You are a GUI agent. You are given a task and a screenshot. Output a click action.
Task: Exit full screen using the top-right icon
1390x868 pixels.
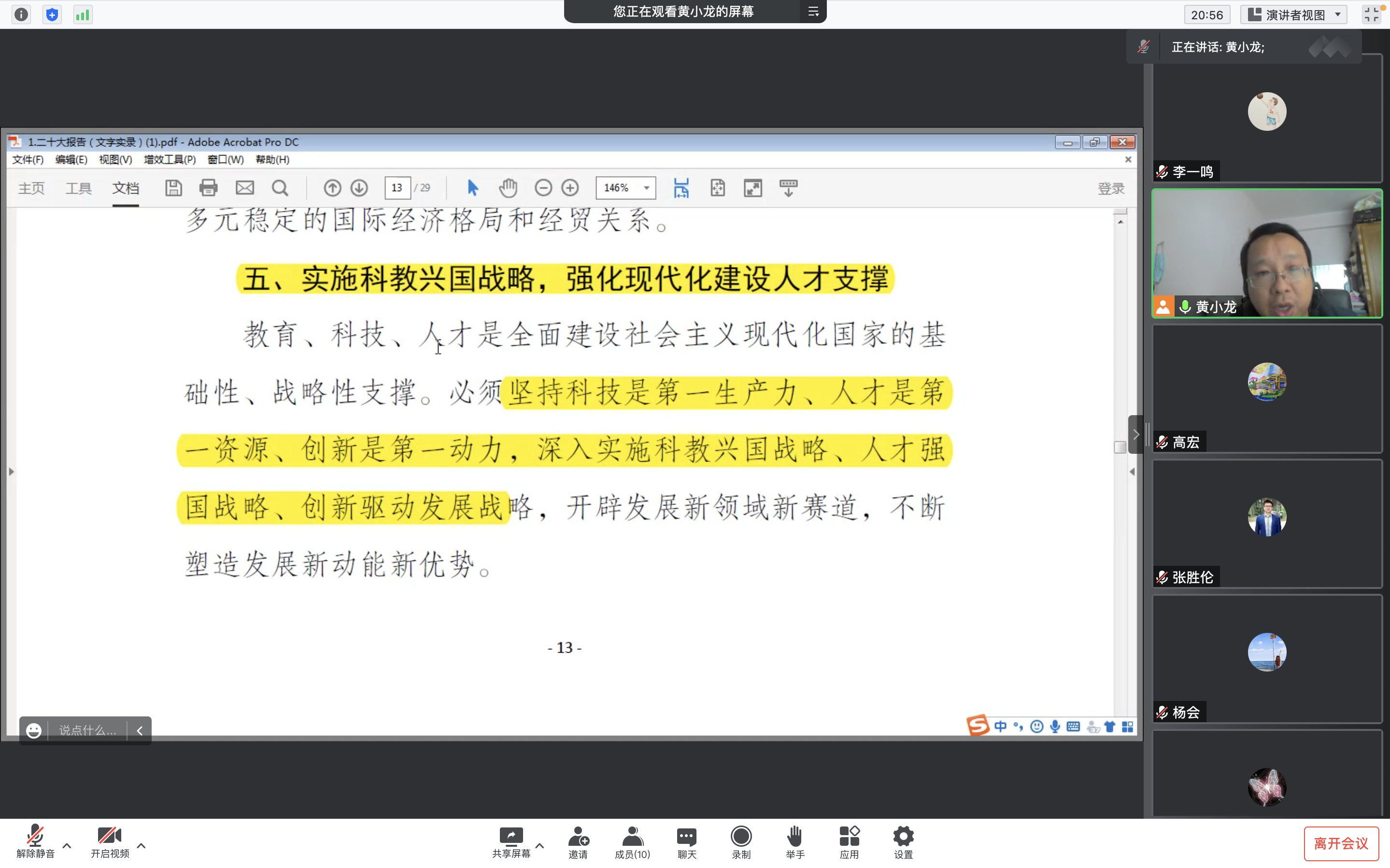click(1371, 15)
